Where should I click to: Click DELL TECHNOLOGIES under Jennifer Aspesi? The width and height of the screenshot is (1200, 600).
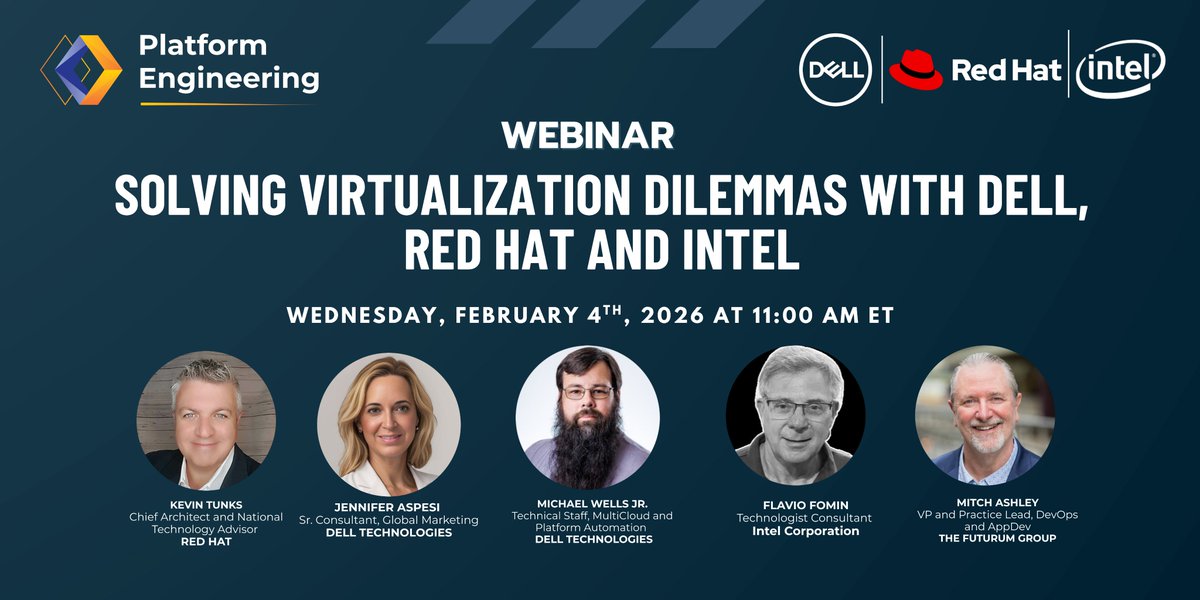(x=389, y=533)
